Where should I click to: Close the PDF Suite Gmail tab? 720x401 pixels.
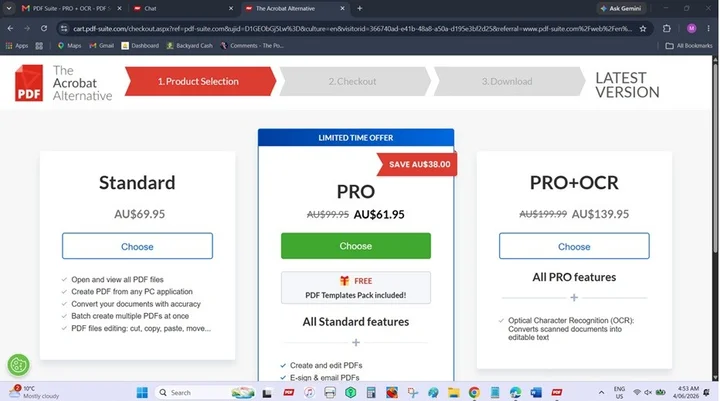(x=119, y=8)
